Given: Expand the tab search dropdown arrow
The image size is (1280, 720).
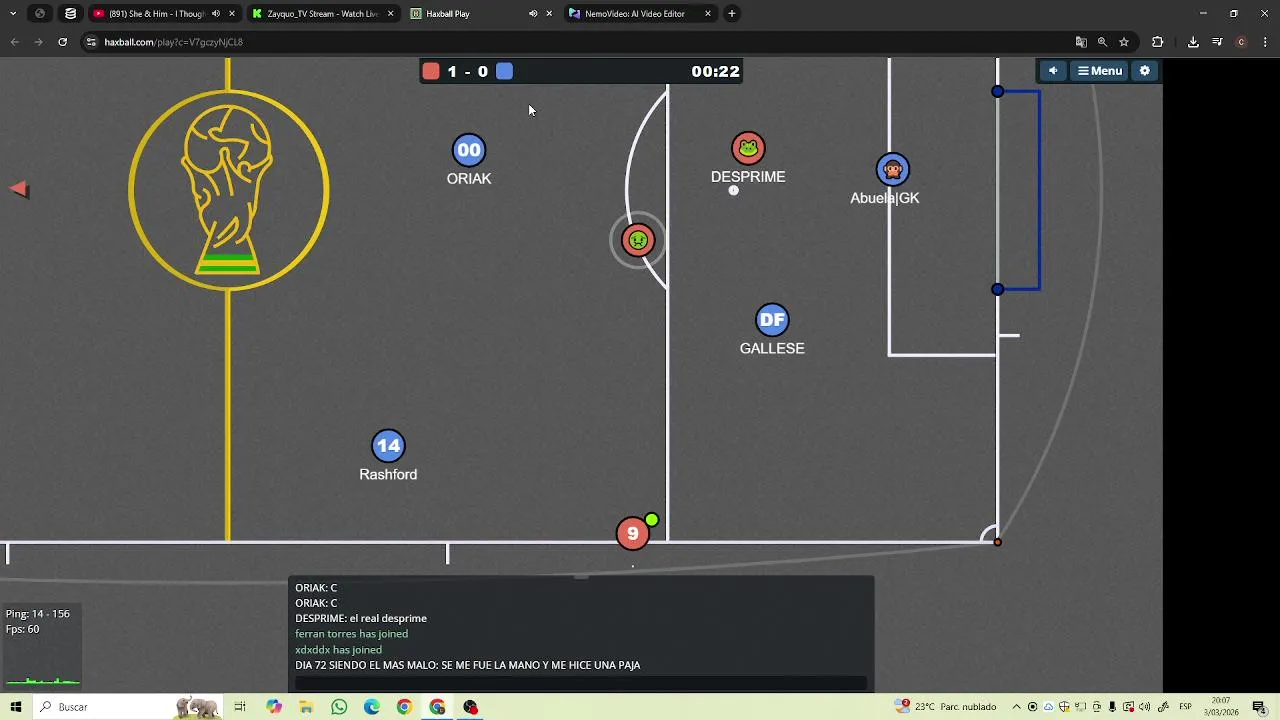Looking at the screenshot, I should click(13, 14).
